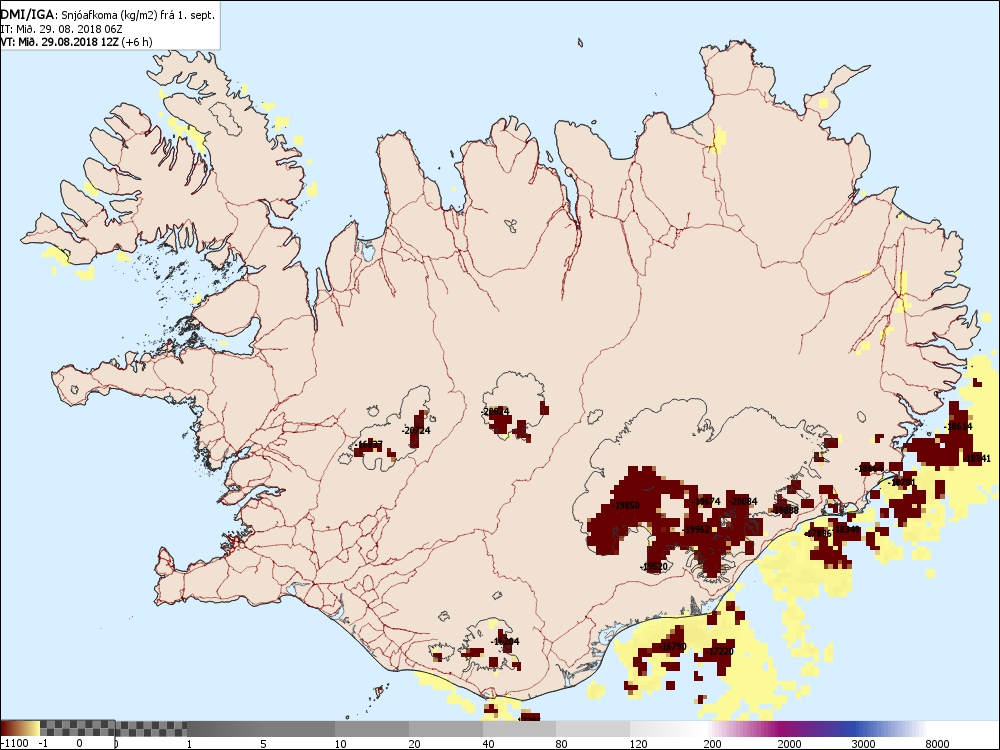Click the map value label '-18341'
This screenshot has height=750, width=1000.
pos(977,459)
